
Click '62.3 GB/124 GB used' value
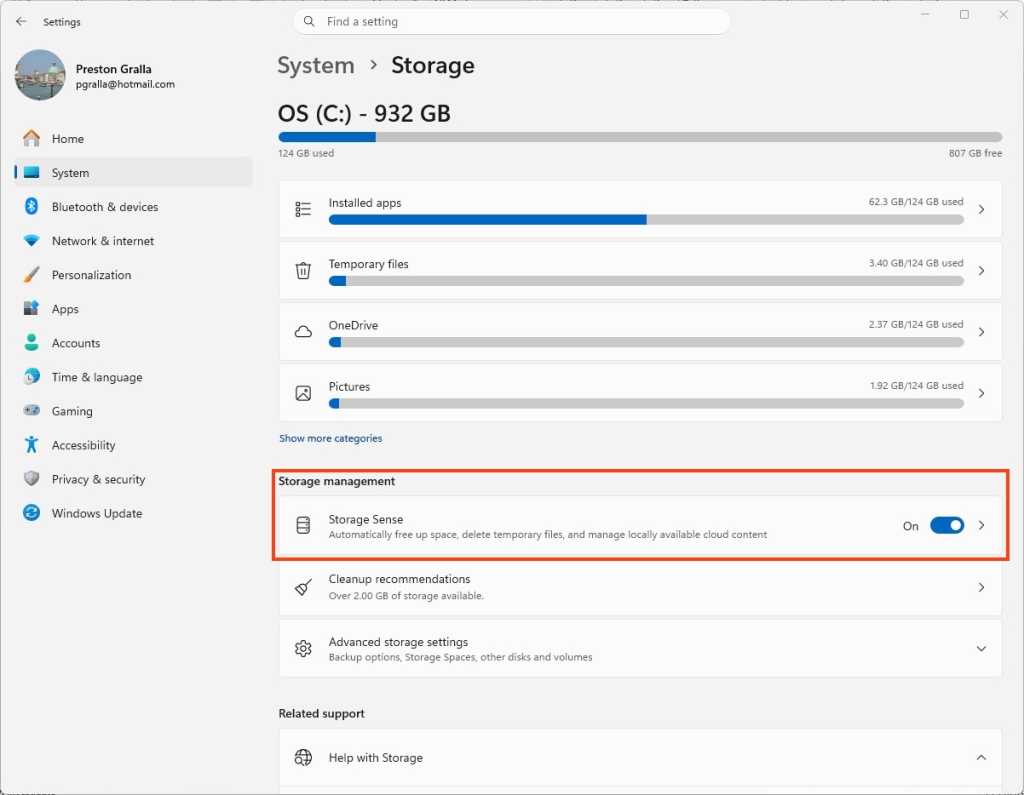click(916, 202)
